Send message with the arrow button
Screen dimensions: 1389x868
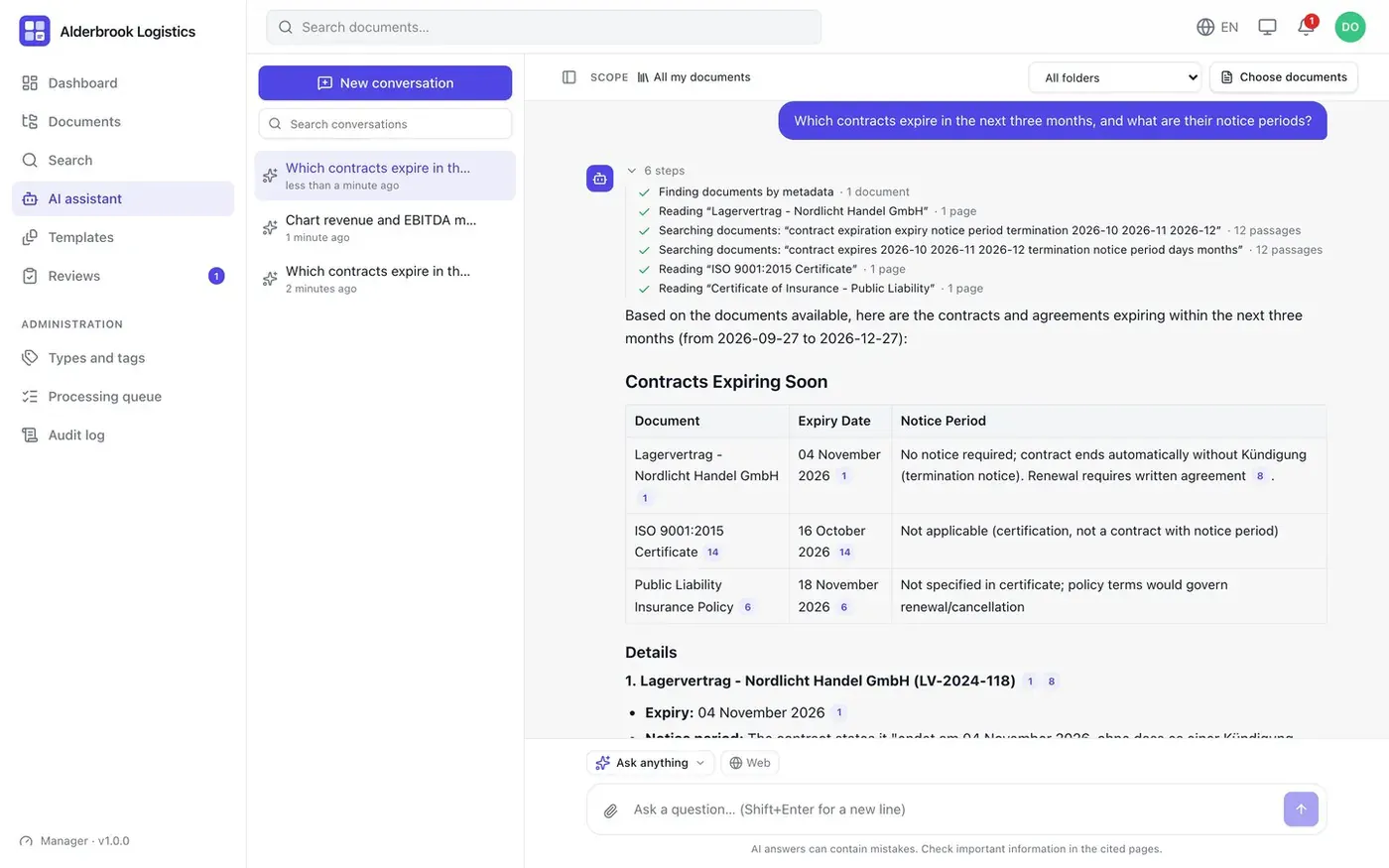(x=1301, y=808)
